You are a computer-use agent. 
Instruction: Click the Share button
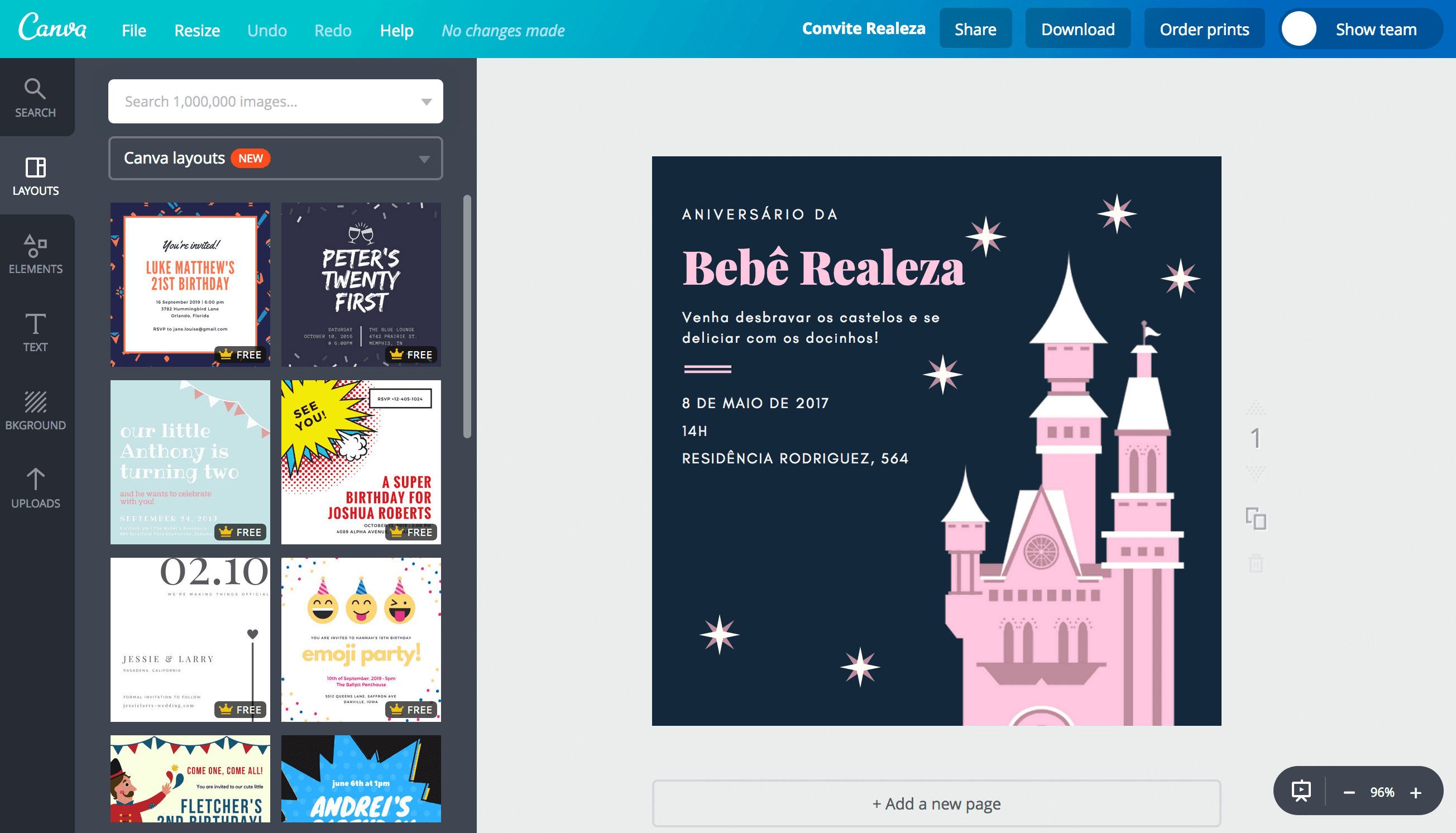coord(975,28)
